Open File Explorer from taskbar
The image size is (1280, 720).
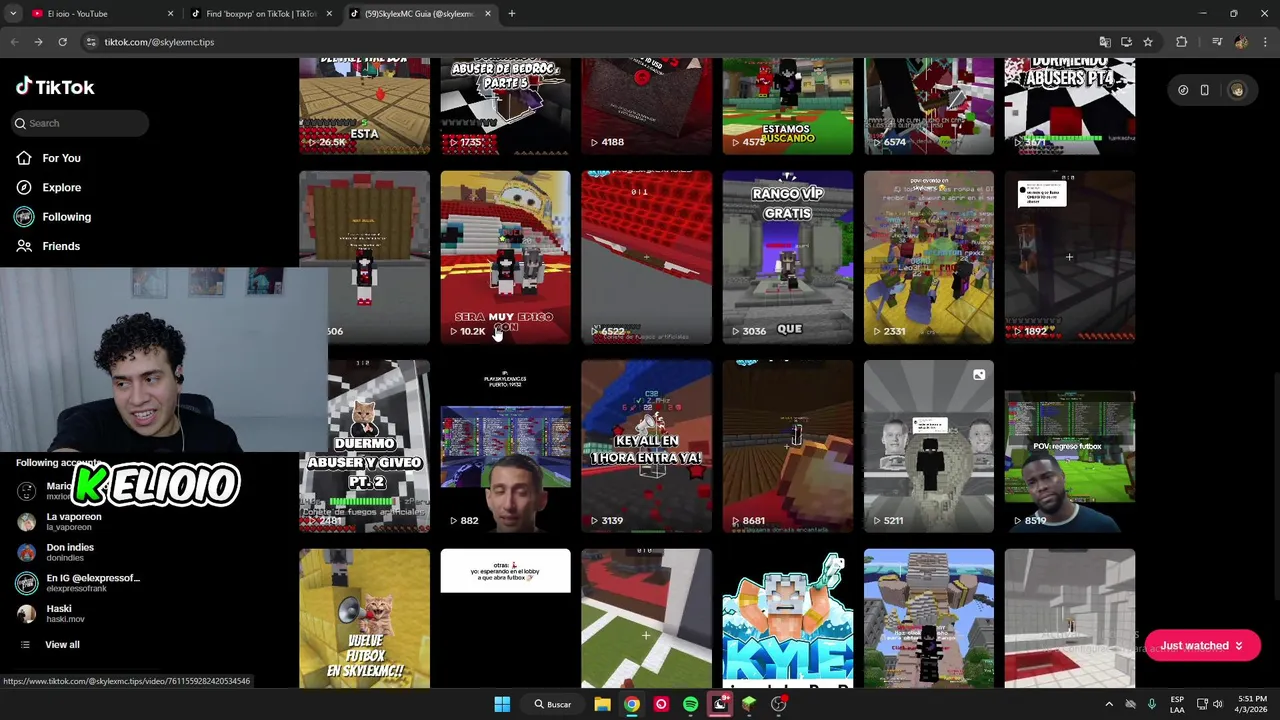602,704
